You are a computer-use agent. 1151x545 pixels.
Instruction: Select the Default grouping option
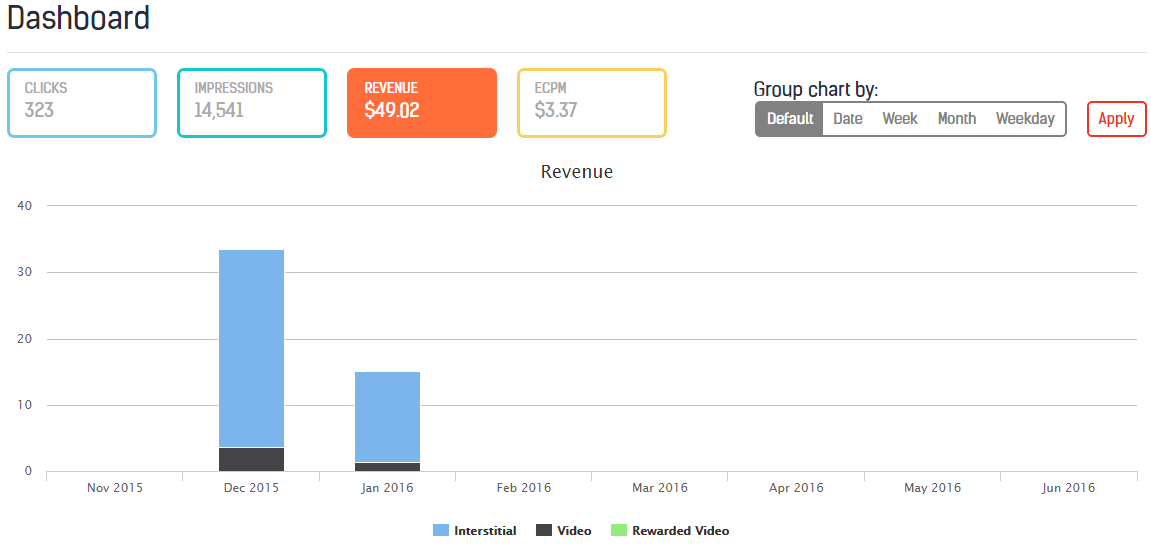[x=790, y=119]
